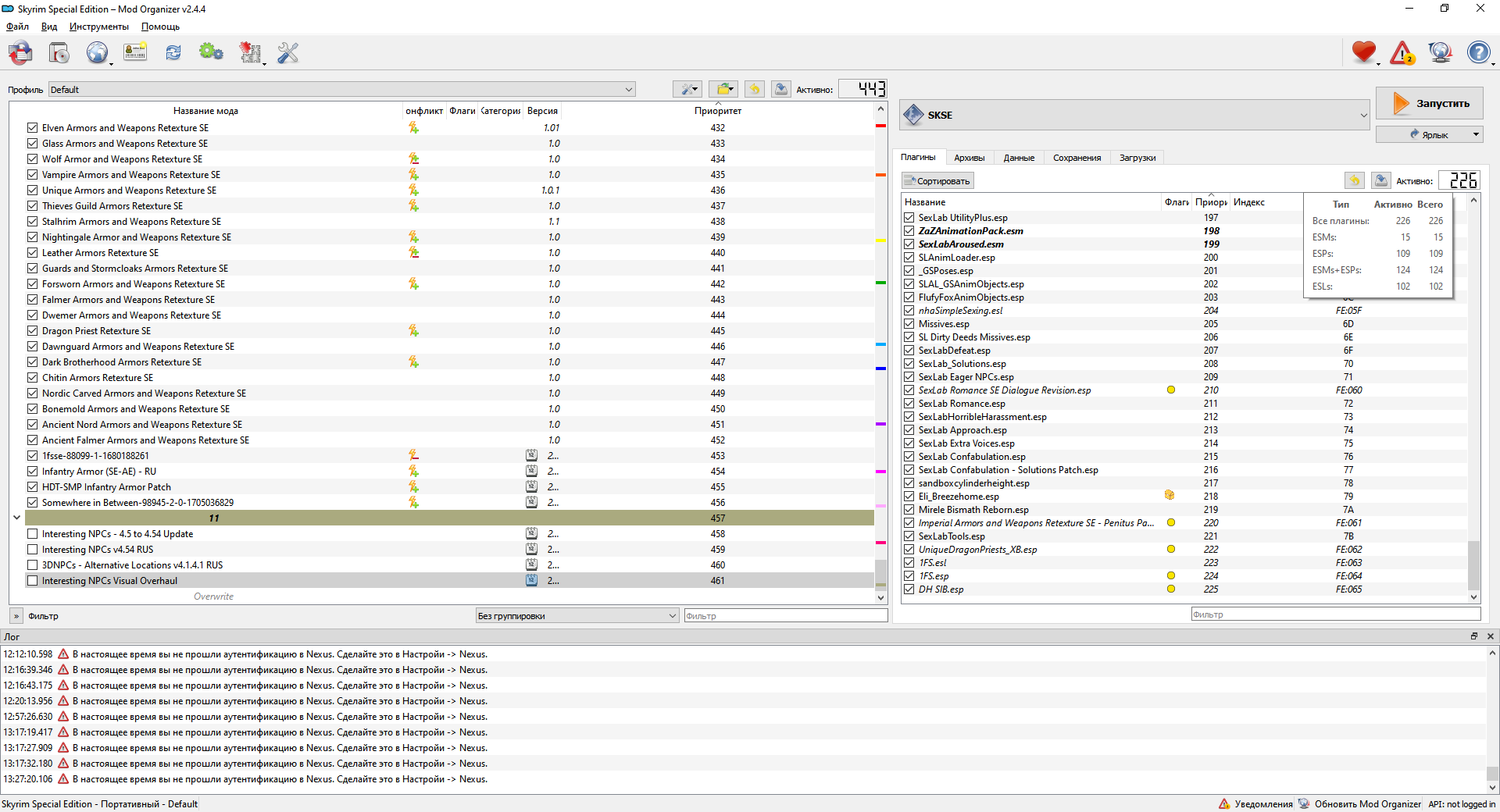Viewport: 1500px width, 812px height.
Task: Uncheck Wolf Armor and Weapons Retexture SE
Action: click(x=32, y=158)
